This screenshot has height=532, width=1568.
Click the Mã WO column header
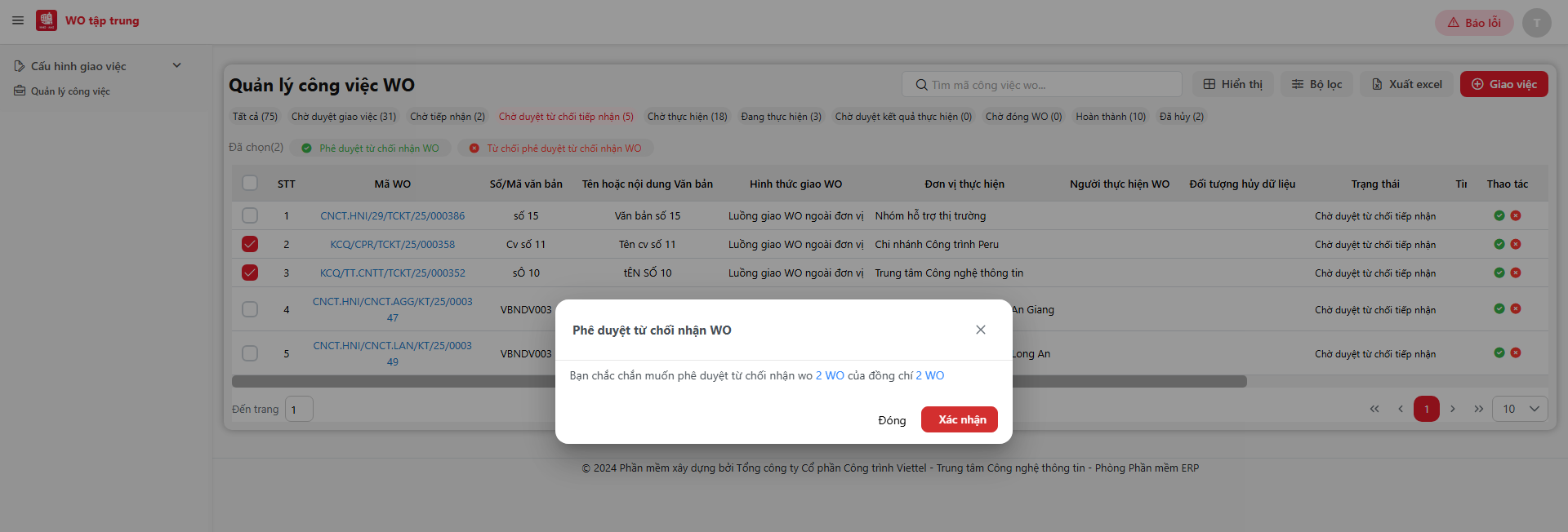(392, 184)
